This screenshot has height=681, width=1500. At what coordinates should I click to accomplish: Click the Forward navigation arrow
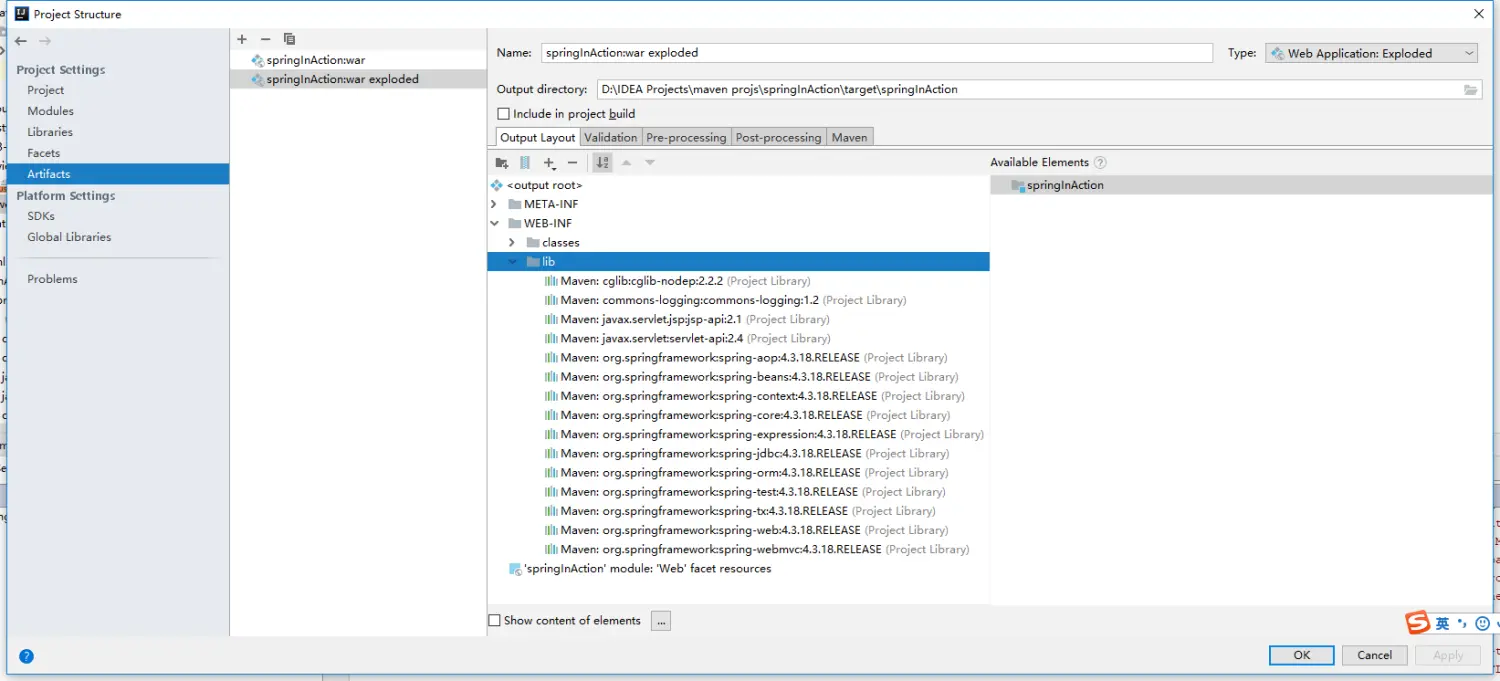[x=45, y=41]
